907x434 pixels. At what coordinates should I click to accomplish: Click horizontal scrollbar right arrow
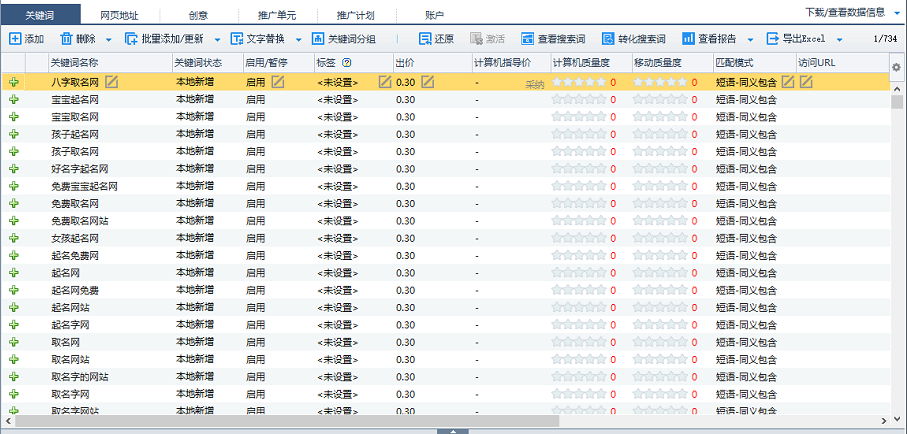[x=883, y=420]
